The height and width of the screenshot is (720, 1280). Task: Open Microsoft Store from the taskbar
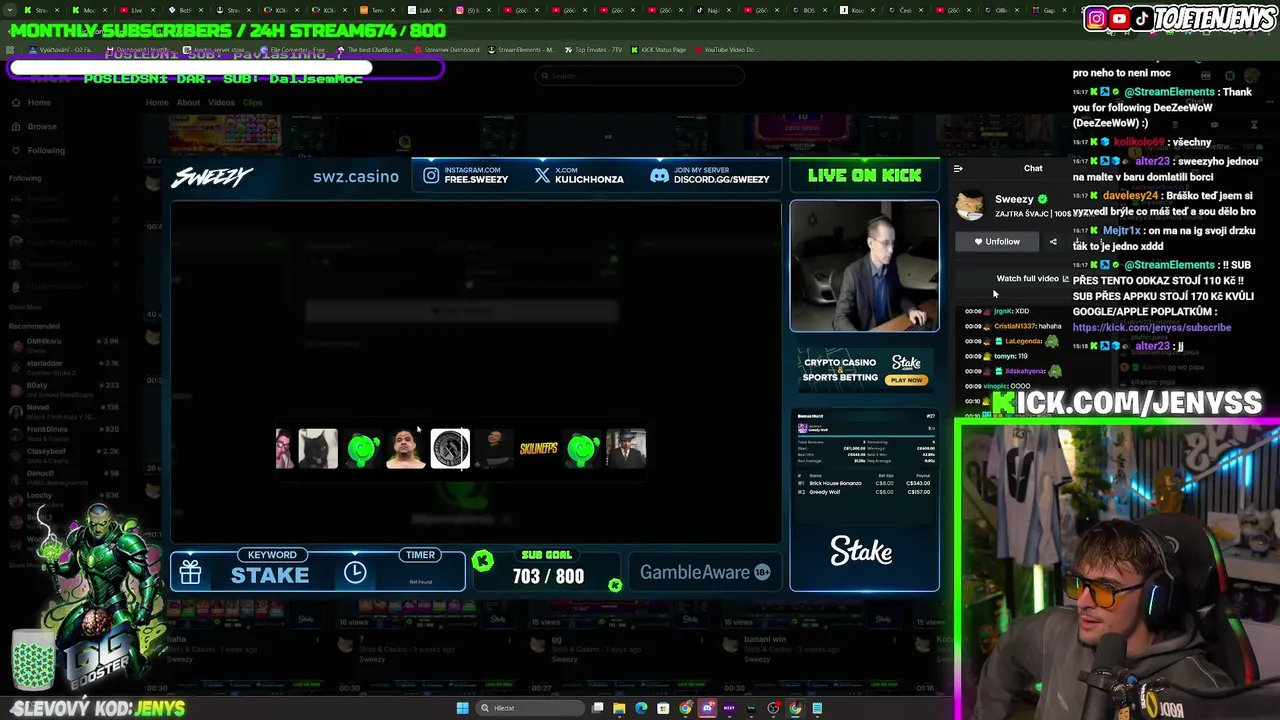point(663,708)
